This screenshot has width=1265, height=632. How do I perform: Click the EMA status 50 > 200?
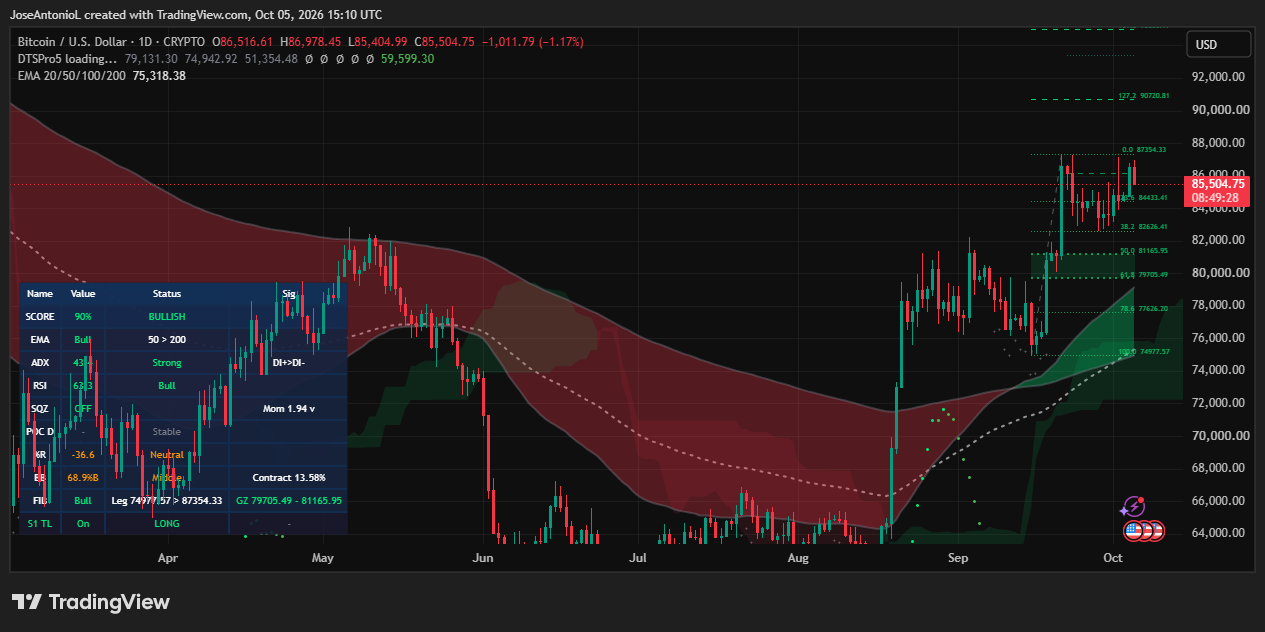pos(167,340)
